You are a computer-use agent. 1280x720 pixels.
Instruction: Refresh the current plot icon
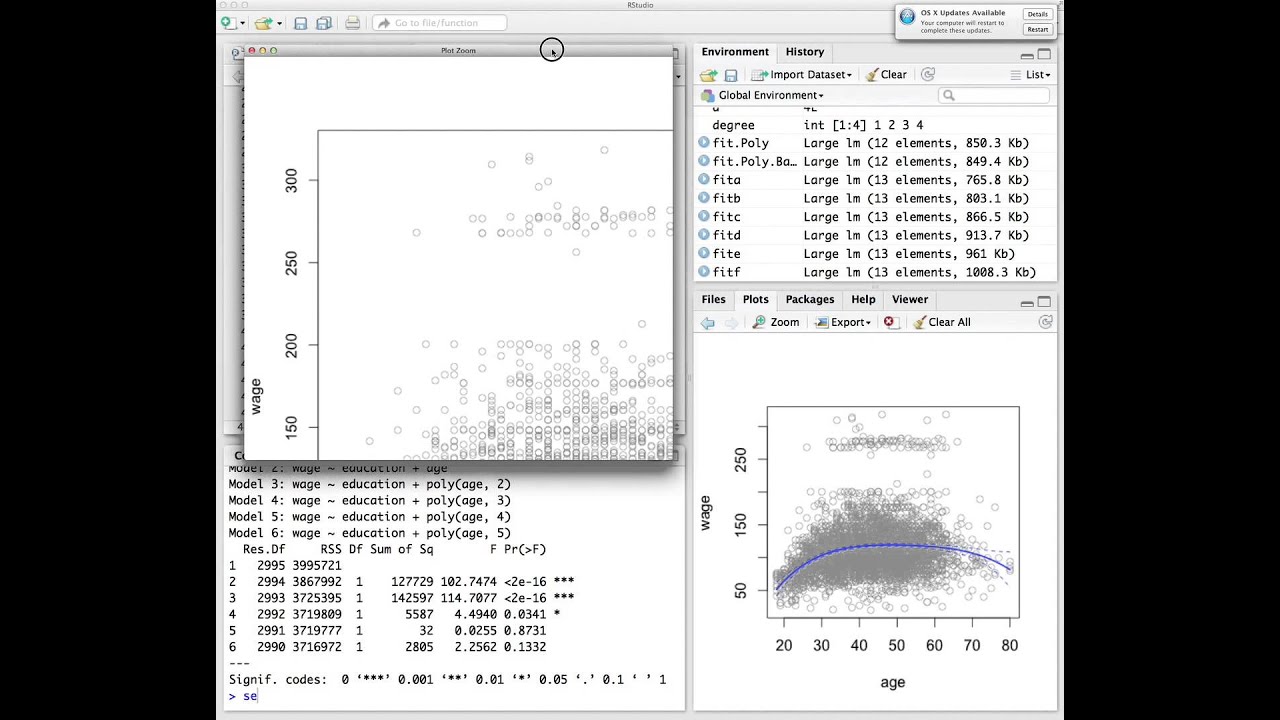[1045, 322]
